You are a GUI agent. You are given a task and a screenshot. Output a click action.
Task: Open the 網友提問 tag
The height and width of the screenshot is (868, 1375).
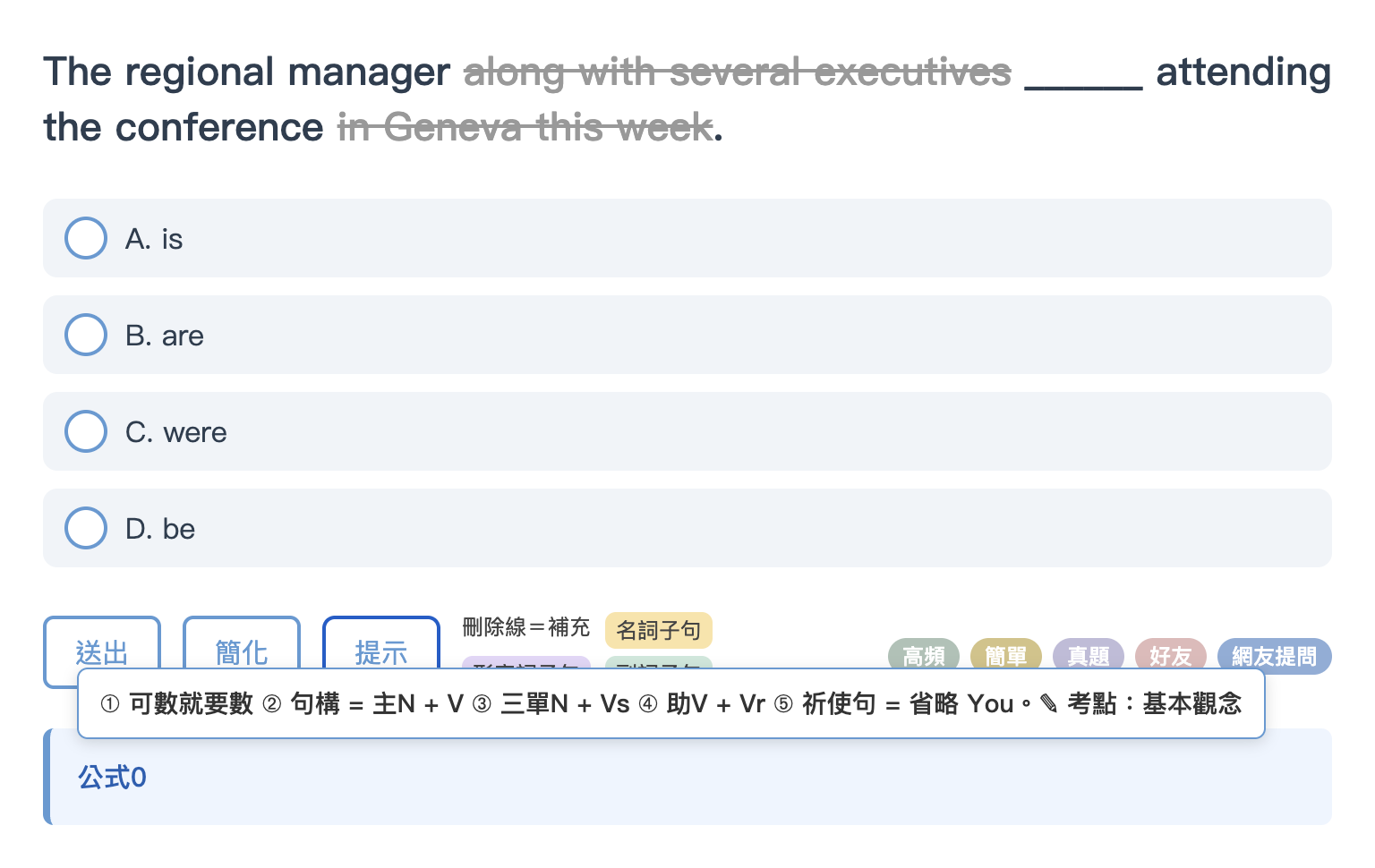(1275, 655)
